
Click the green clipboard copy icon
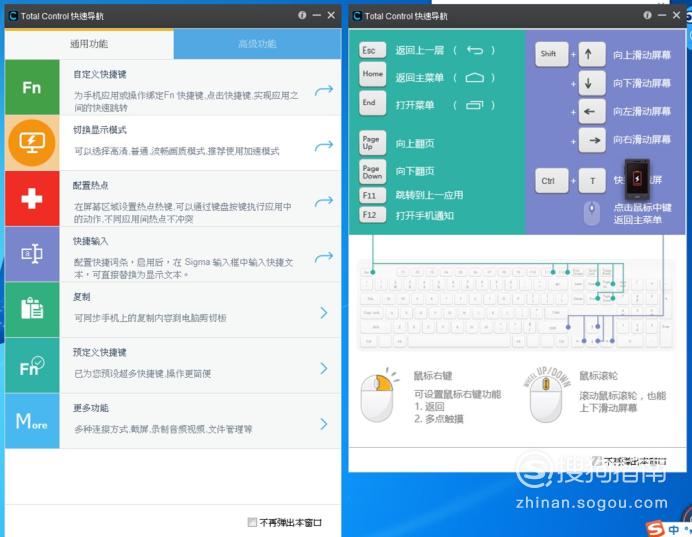click(32, 310)
